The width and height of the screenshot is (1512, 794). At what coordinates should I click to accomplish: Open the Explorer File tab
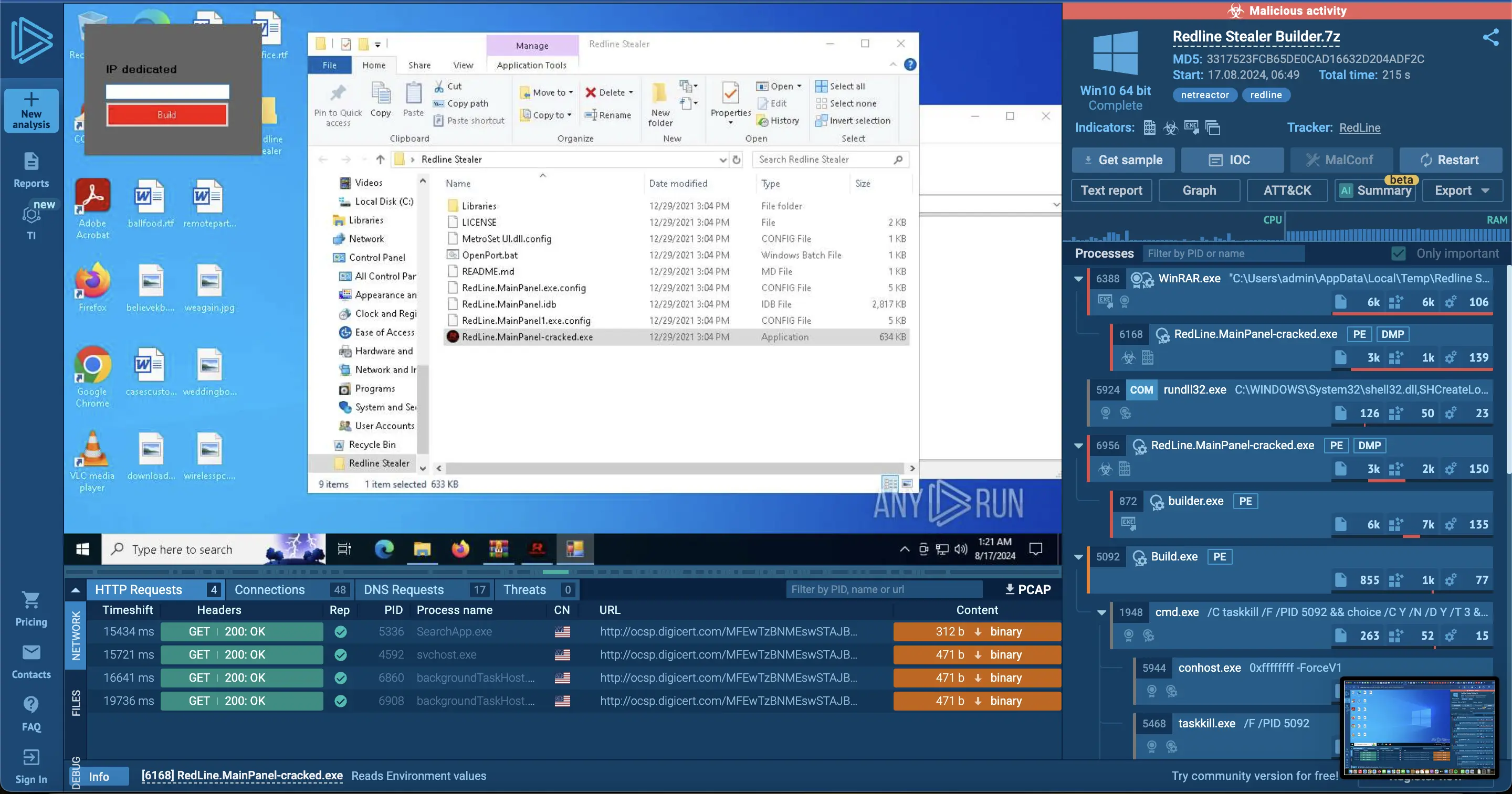[329, 65]
